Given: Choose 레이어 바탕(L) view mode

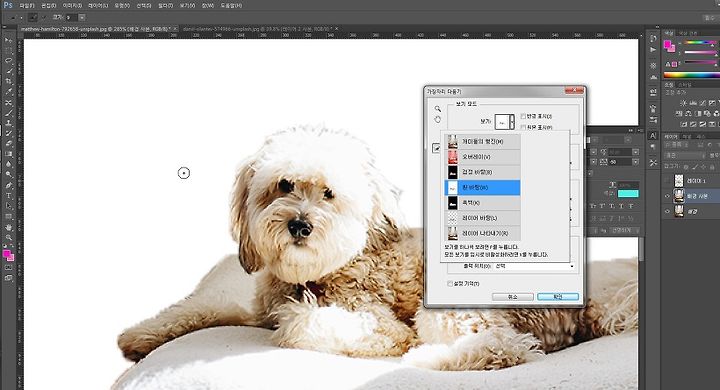Looking at the screenshot, I should [x=483, y=218].
